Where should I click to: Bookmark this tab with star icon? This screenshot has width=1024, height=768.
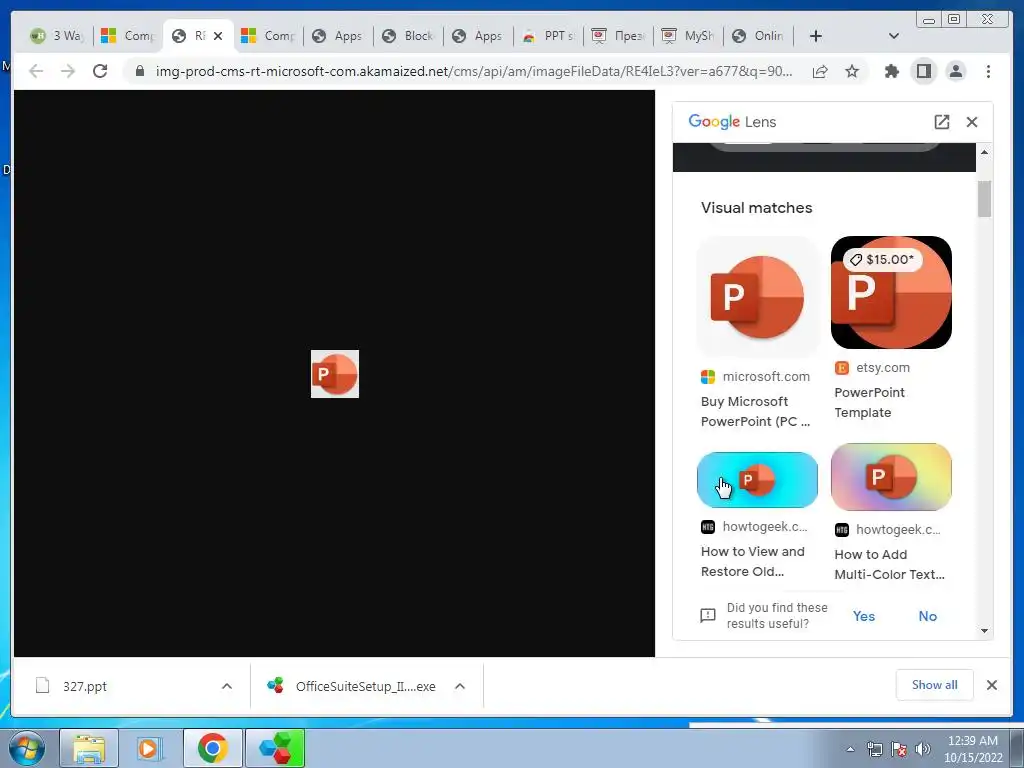(x=852, y=71)
